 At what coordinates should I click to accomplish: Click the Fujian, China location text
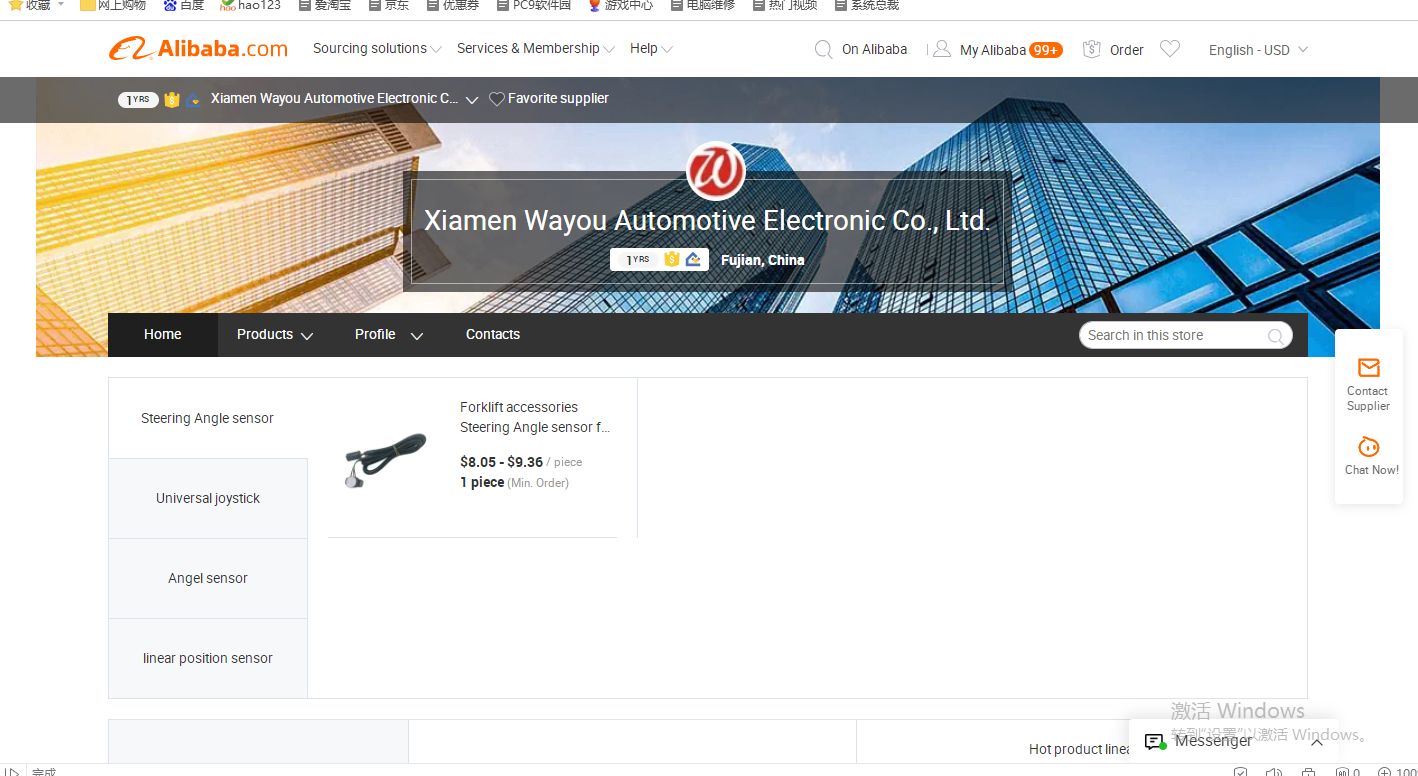763,260
